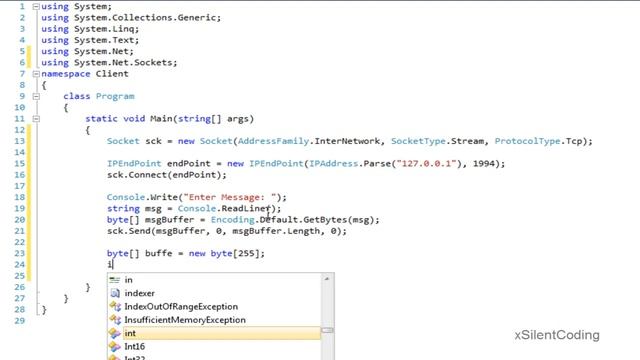640x360 pixels.
Task: Click the array size 255
Action: tap(246, 253)
